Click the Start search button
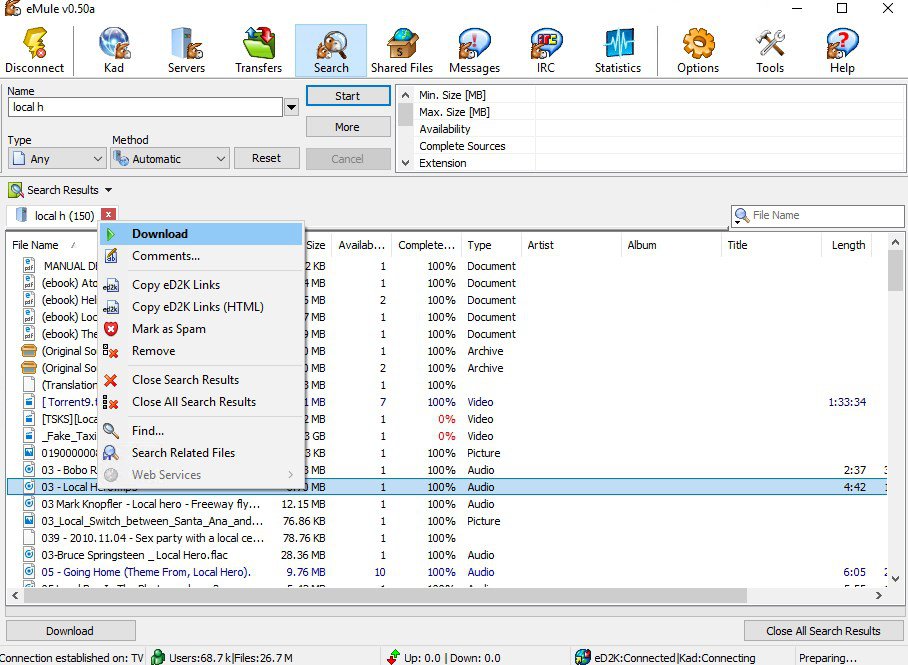 348,96
